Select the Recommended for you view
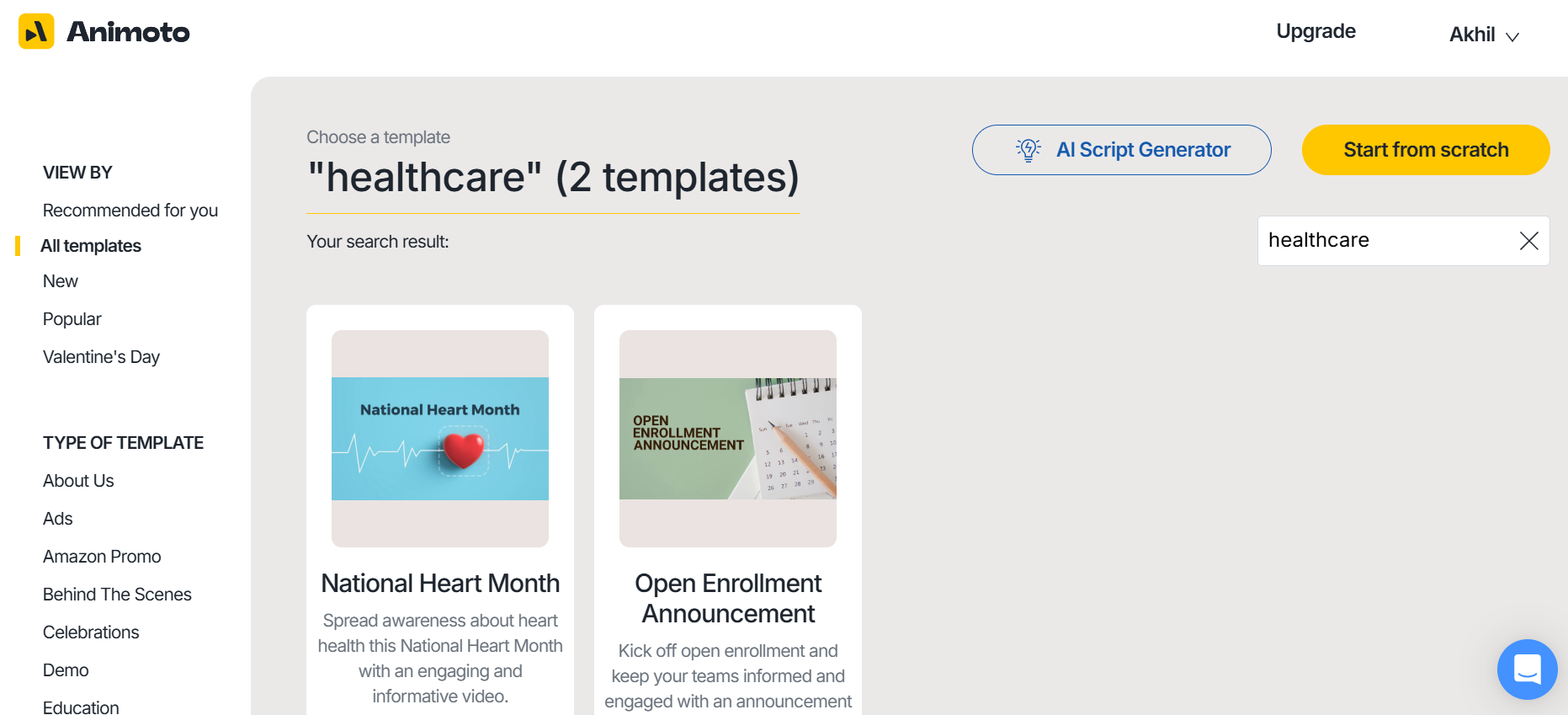Image resolution: width=1568 pixels, height=715 pixels. point(130,211)
